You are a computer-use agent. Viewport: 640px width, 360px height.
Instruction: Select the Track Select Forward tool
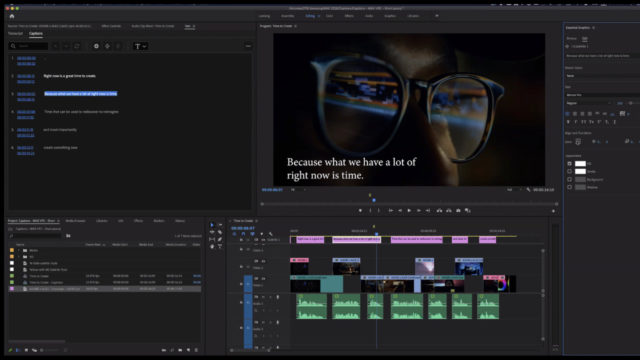[x=220, y=225]
